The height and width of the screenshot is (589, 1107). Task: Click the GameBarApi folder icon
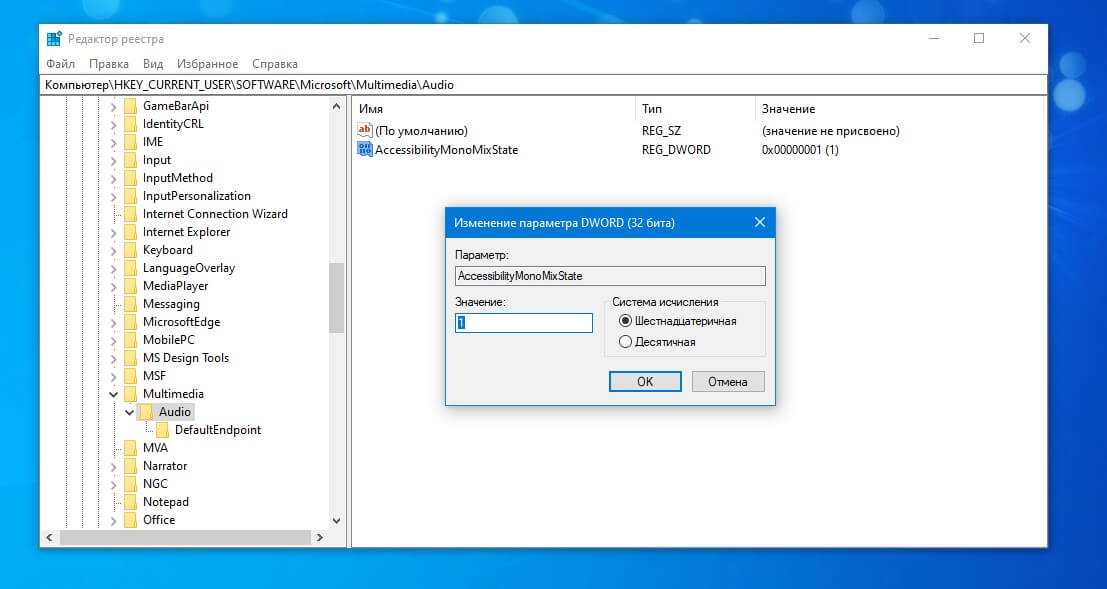(130, 106)
